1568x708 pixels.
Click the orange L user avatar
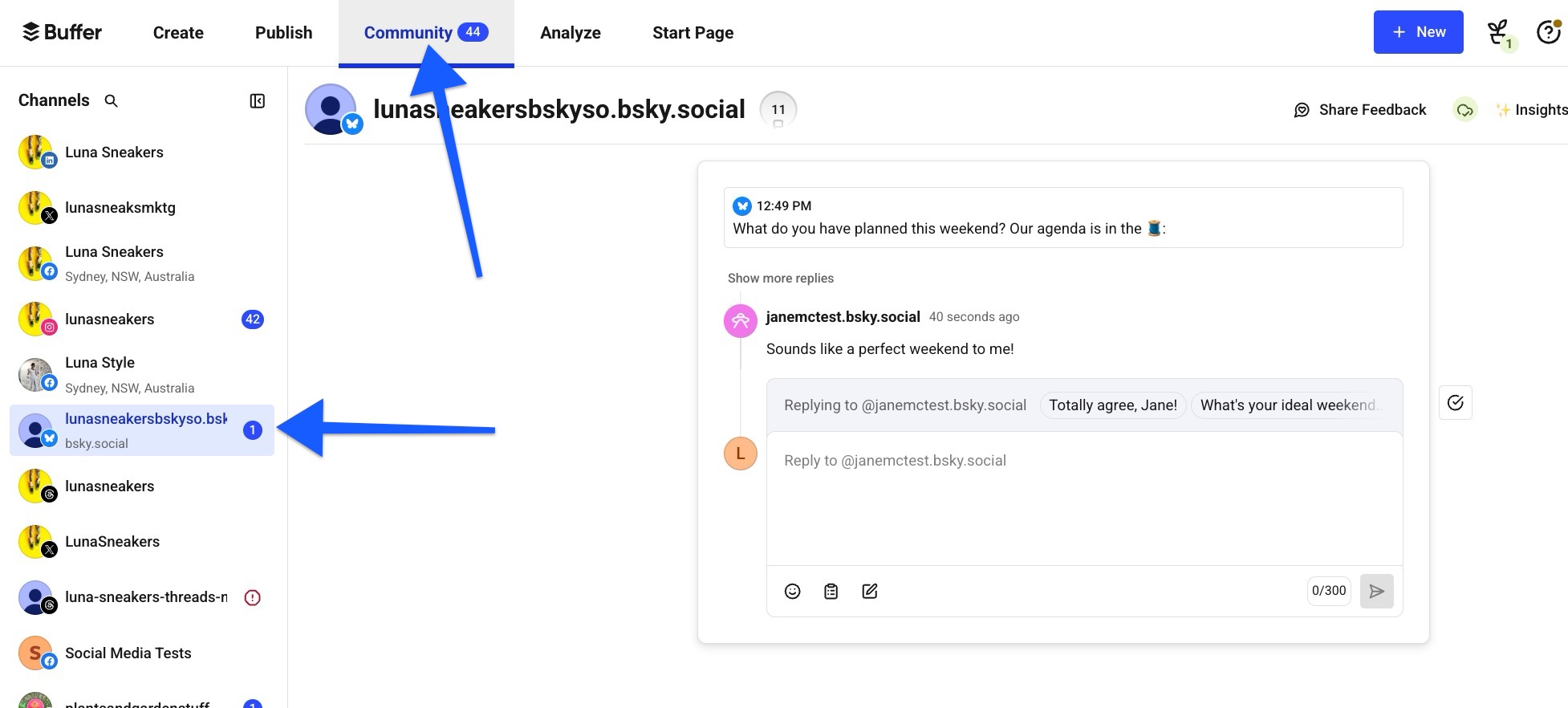(x=741, y=454)
